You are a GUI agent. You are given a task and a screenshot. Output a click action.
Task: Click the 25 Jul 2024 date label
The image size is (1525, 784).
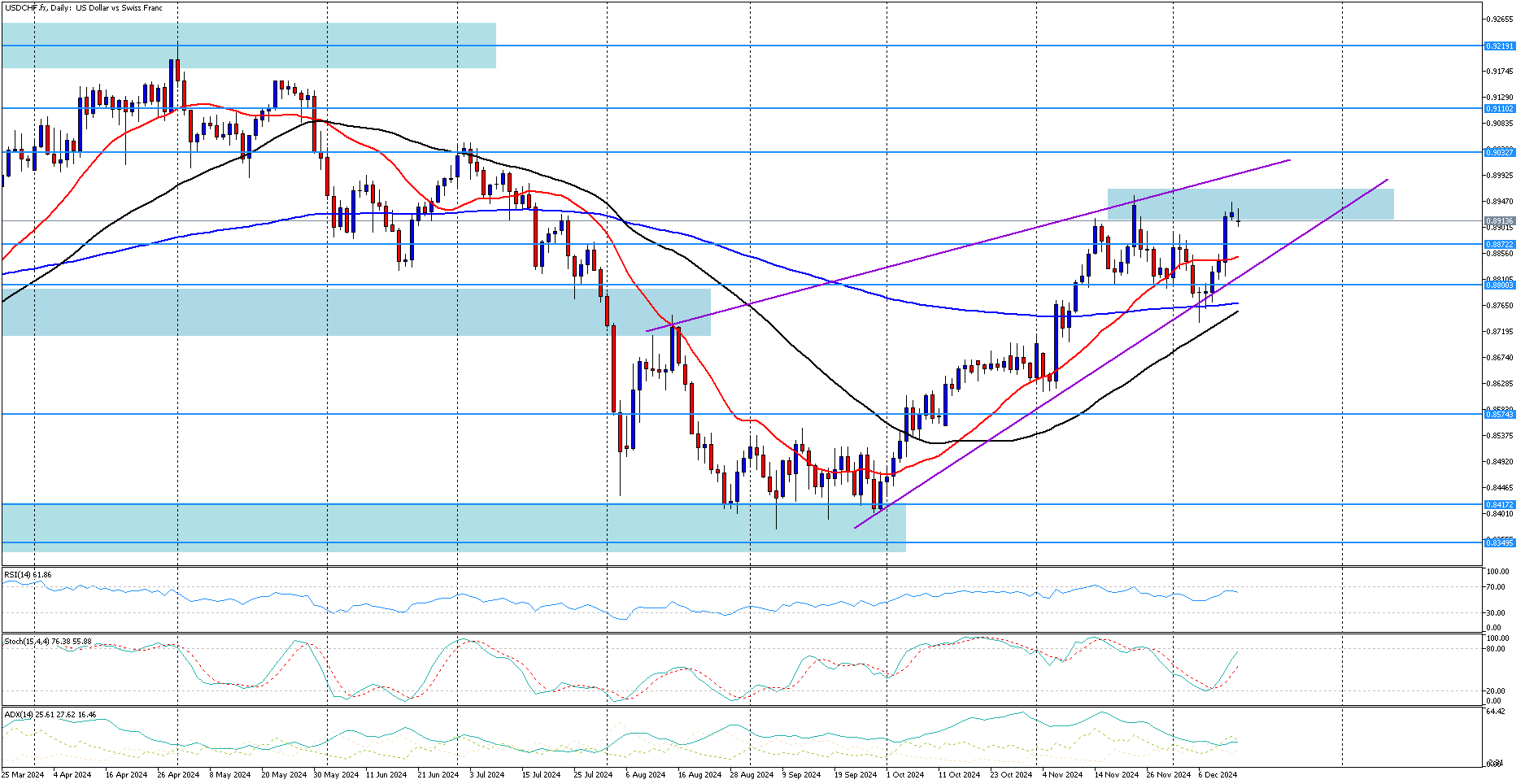(594, 775)
